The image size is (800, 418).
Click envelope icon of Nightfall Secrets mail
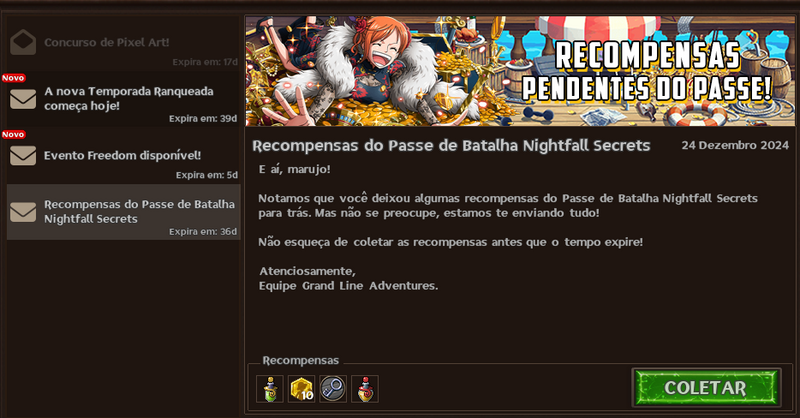click(23, 212)
